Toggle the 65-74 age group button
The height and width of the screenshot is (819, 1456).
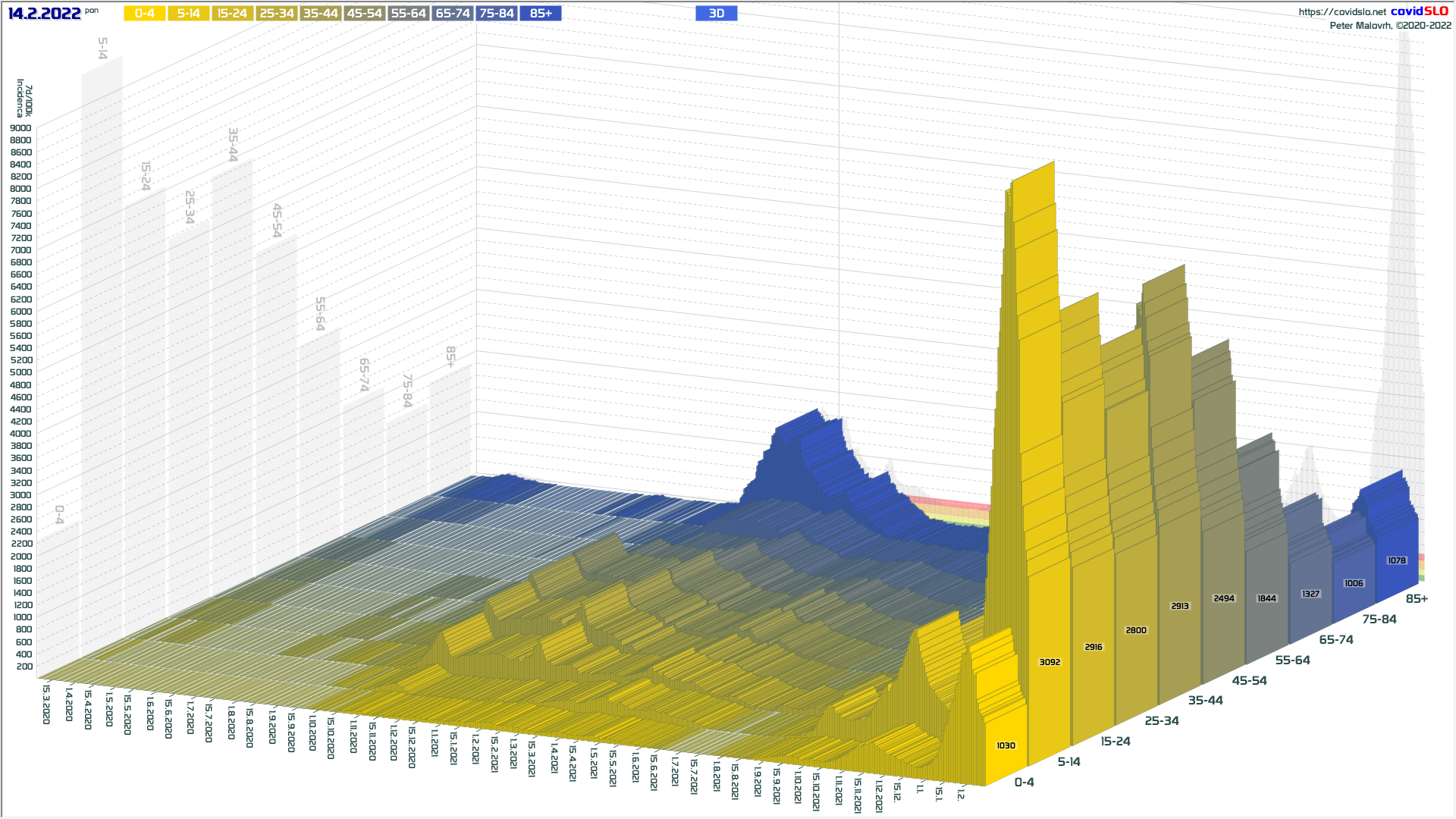[x=453, y=14]
